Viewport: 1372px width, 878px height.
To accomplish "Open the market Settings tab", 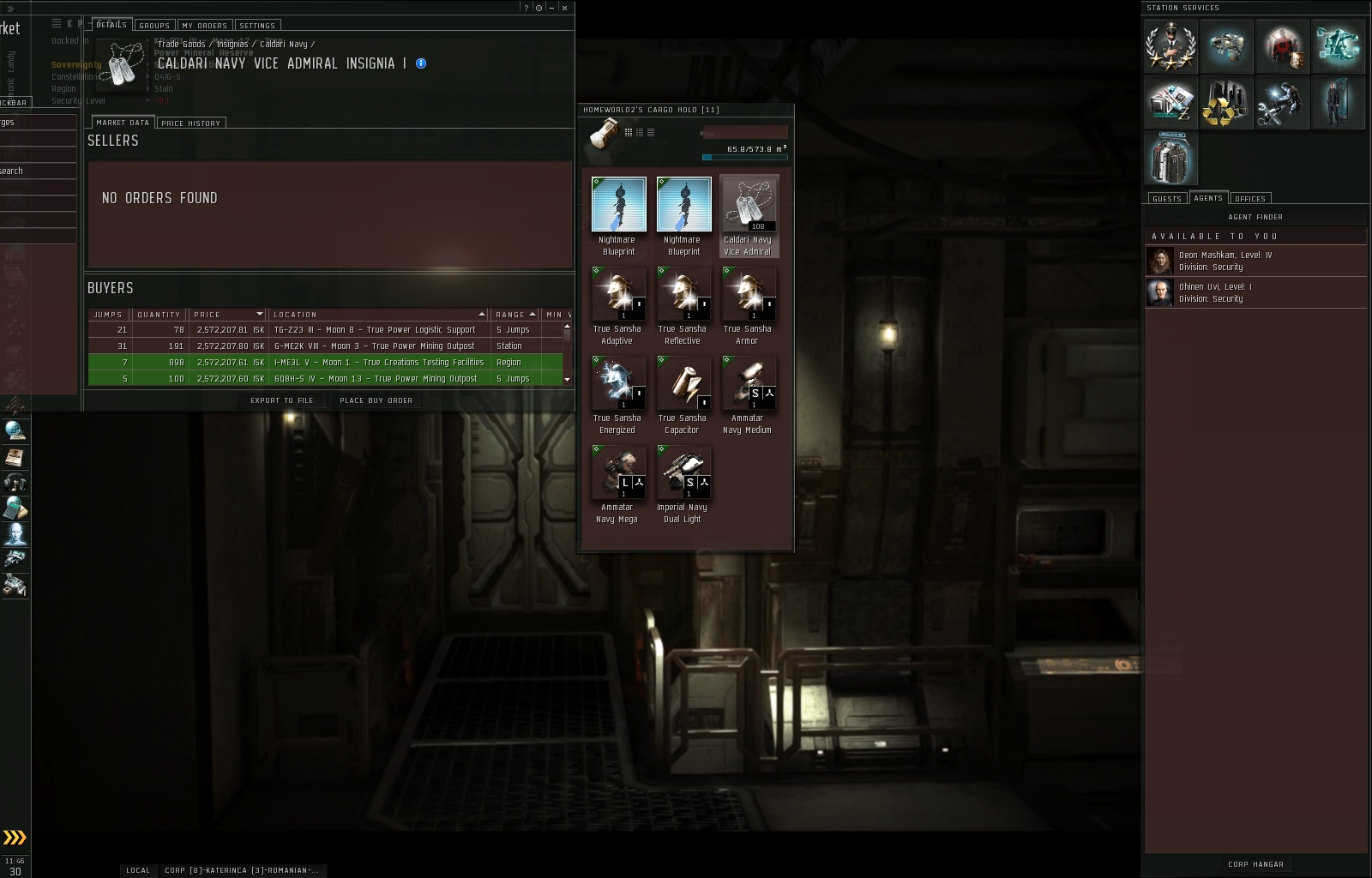I will [257, 26].
